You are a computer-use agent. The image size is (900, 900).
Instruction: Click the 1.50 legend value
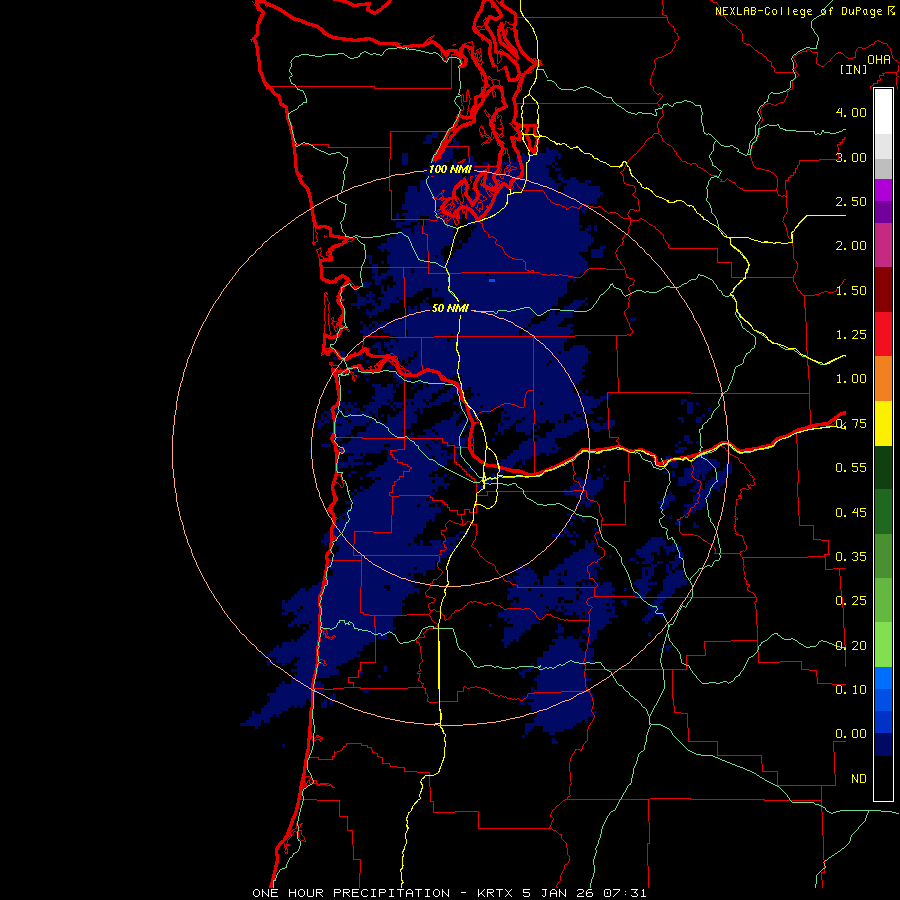(851, 290)
